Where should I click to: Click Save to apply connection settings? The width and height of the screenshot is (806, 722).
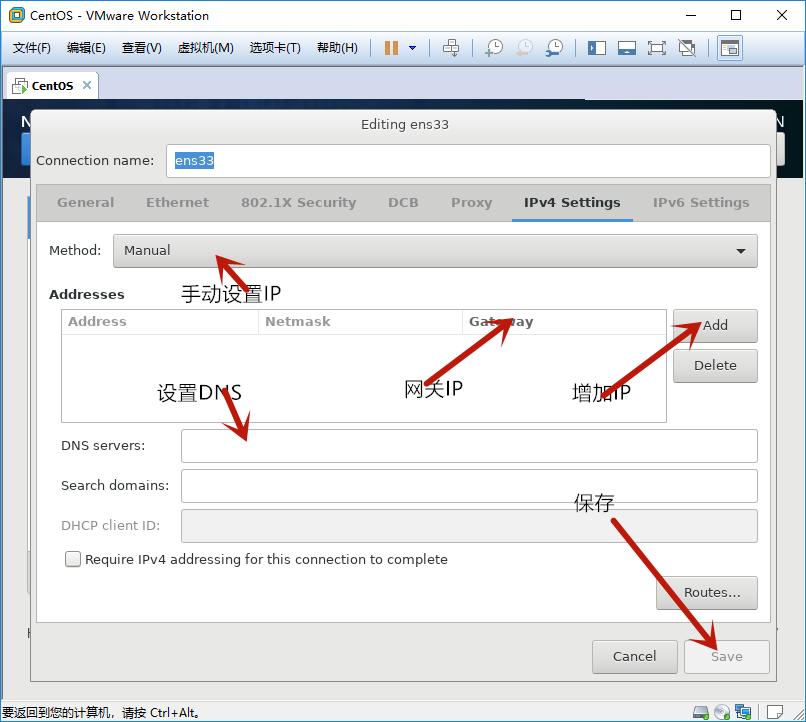point(726,657)
